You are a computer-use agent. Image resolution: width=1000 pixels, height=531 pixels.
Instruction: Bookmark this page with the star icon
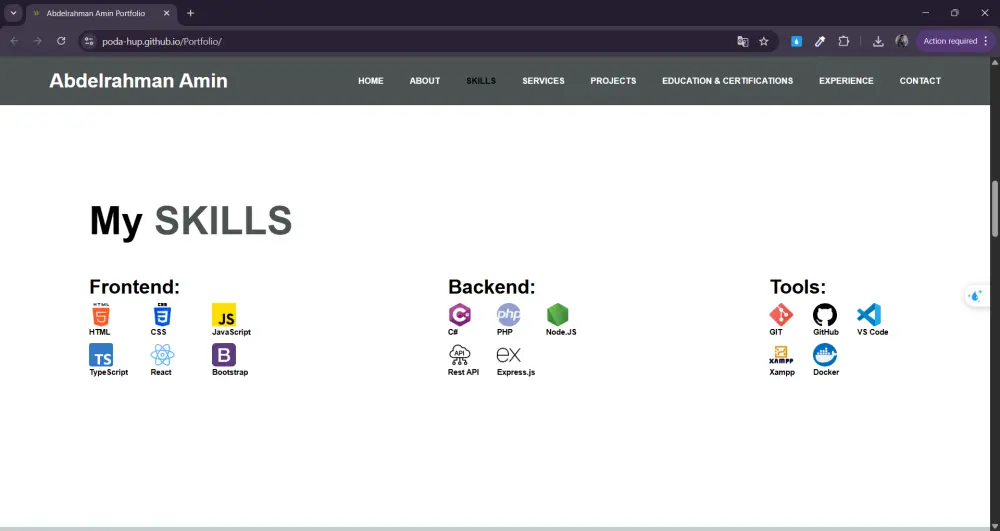[763, 41]
